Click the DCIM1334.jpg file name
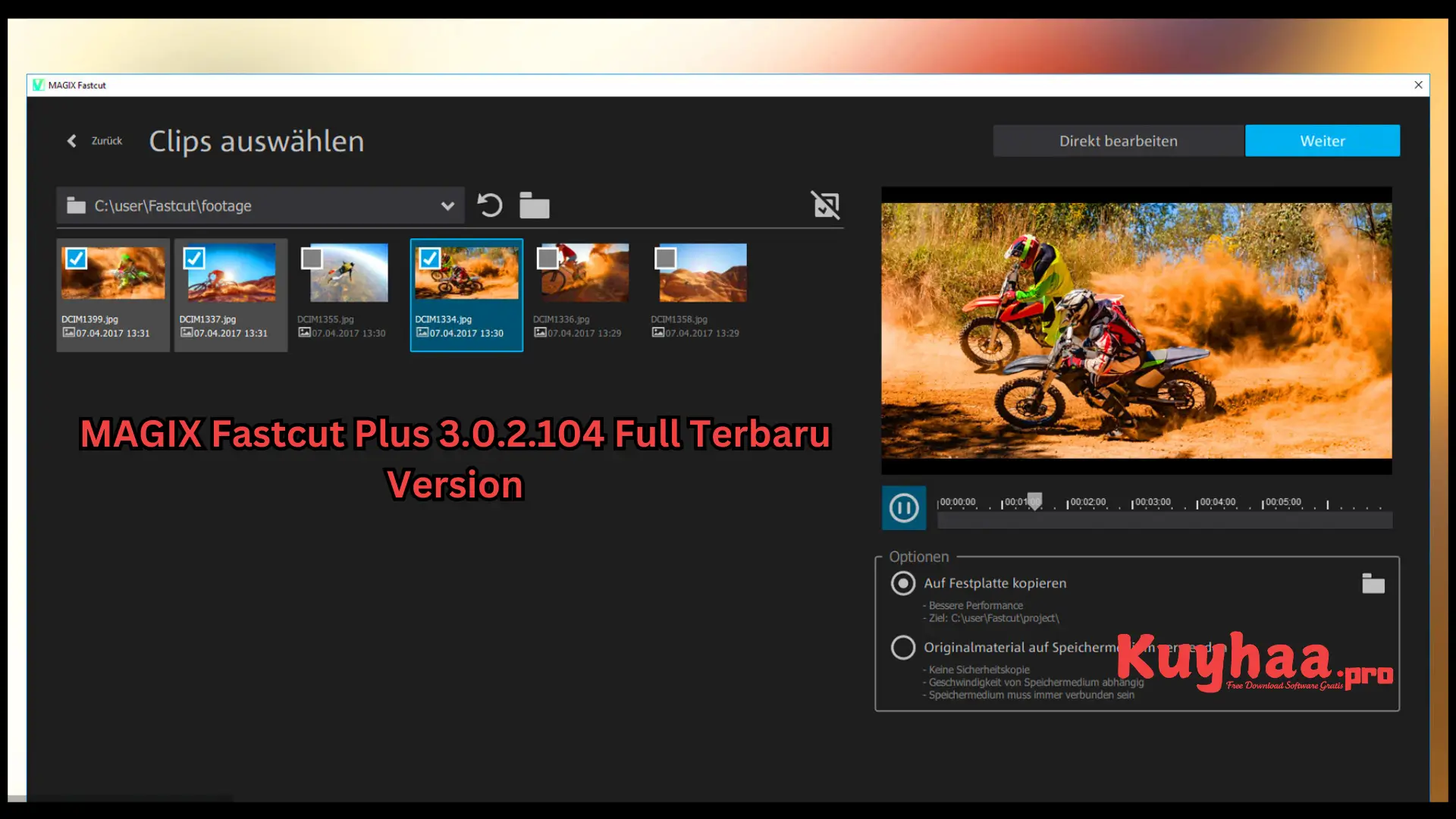This screenshot has height=819, width=1456. (444, 319)
